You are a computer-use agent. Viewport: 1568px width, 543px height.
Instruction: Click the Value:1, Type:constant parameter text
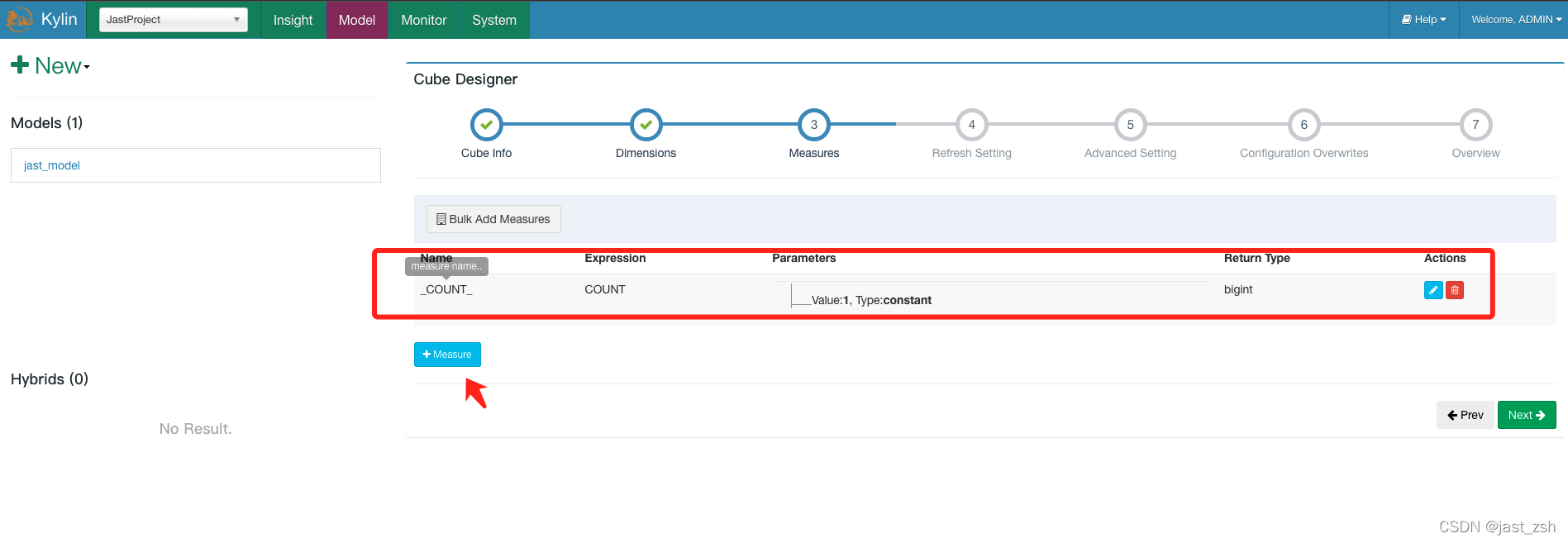pos(871,300)
